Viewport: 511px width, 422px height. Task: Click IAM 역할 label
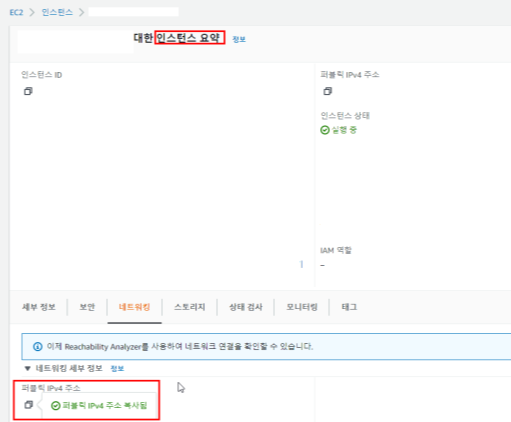(336, 250)
